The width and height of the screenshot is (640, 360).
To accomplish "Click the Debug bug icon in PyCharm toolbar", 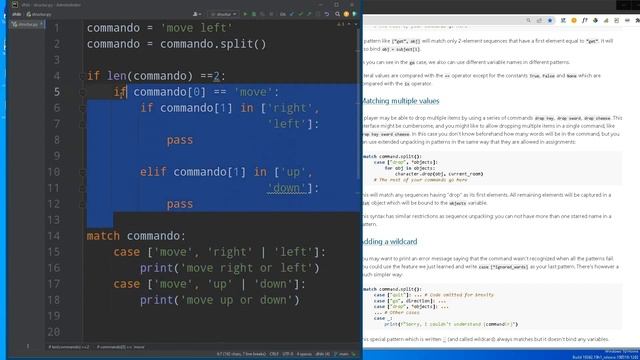I will click(x=253, y=14).
